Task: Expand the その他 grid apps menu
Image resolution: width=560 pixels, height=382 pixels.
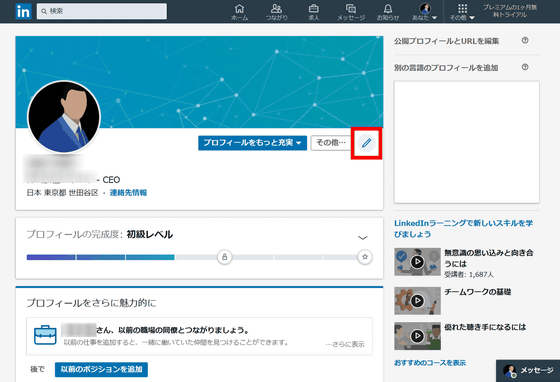Action: point(462,12)
